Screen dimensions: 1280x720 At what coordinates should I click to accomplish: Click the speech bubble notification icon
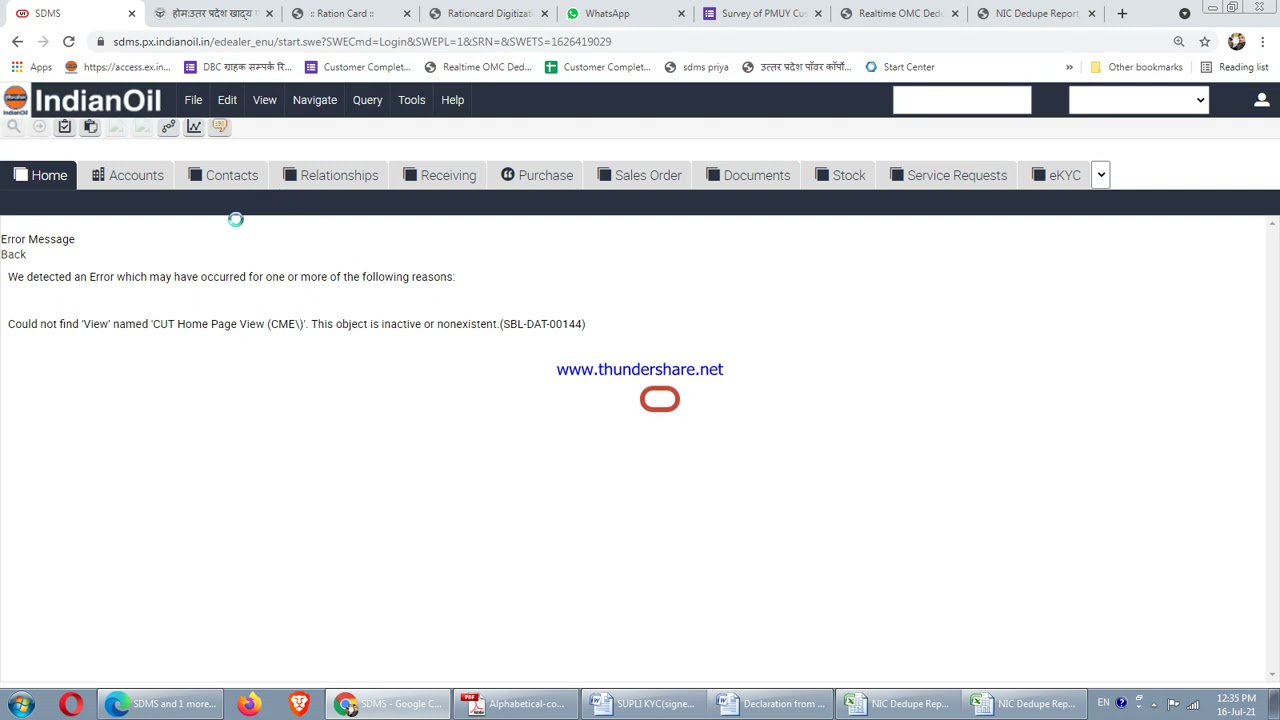(220, 127)
